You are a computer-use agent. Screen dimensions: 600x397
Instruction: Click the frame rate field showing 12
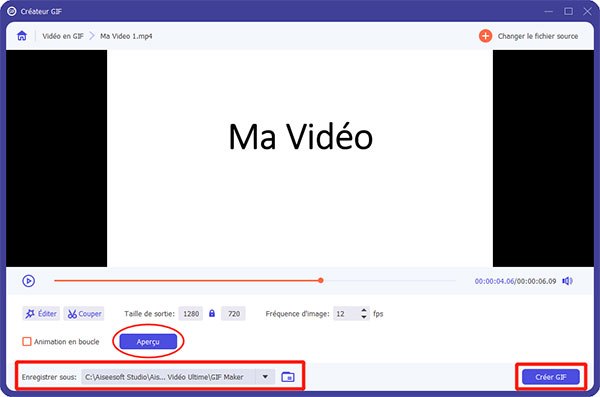click(x=346, y=314)
